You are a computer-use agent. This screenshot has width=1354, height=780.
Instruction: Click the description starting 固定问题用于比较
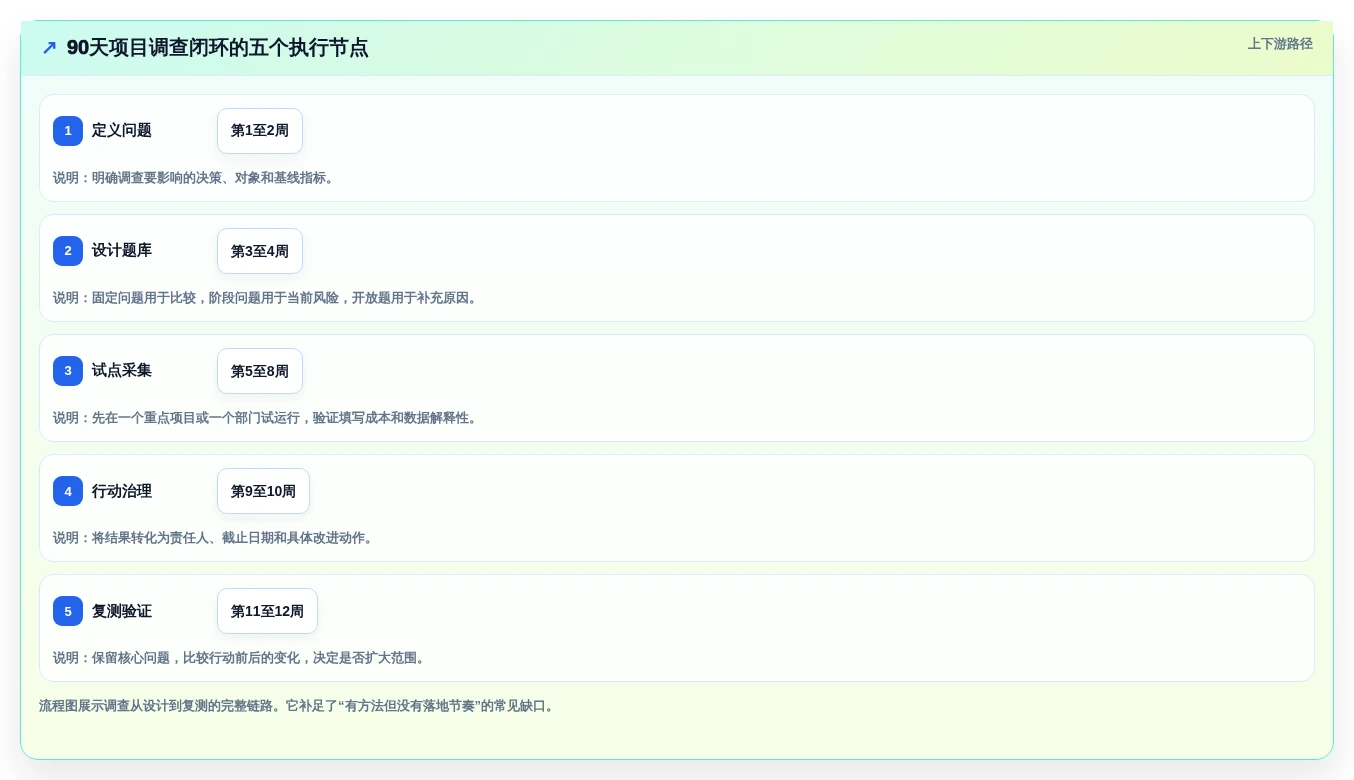point(268,298)
